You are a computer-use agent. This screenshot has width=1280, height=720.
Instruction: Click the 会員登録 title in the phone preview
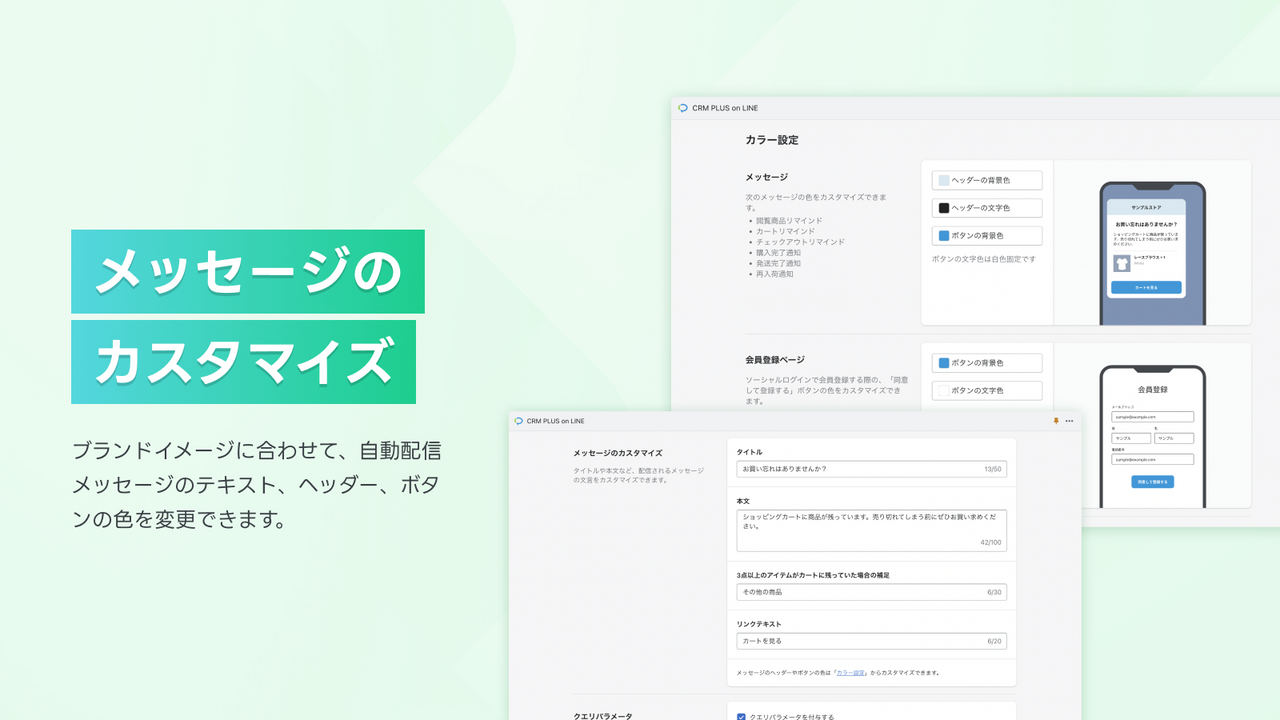[1153, 389]
